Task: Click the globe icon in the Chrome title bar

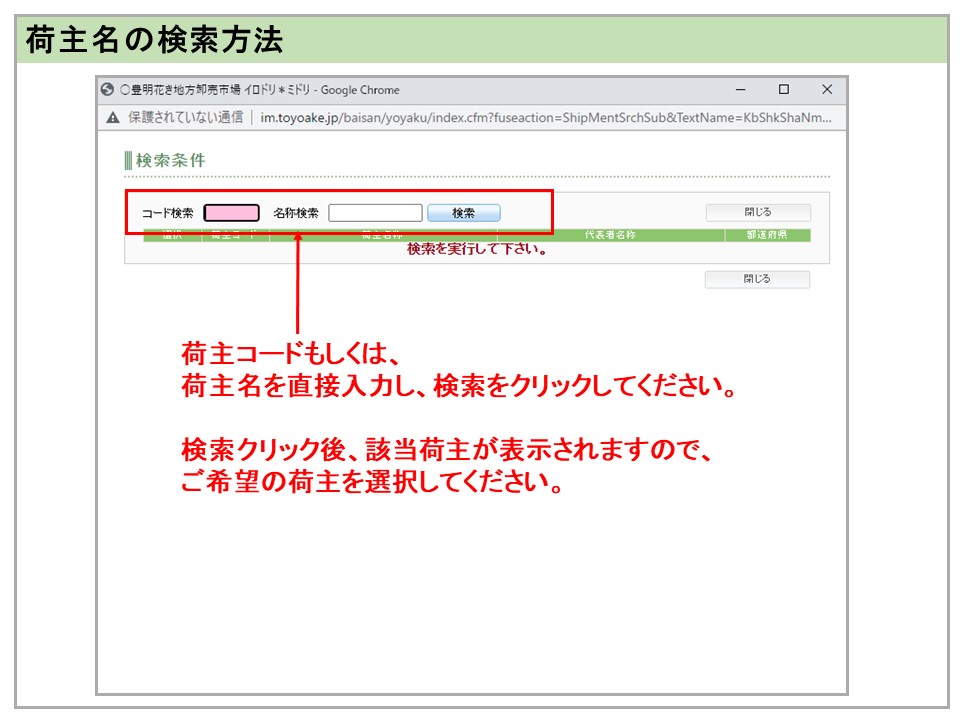Action: 108,90
